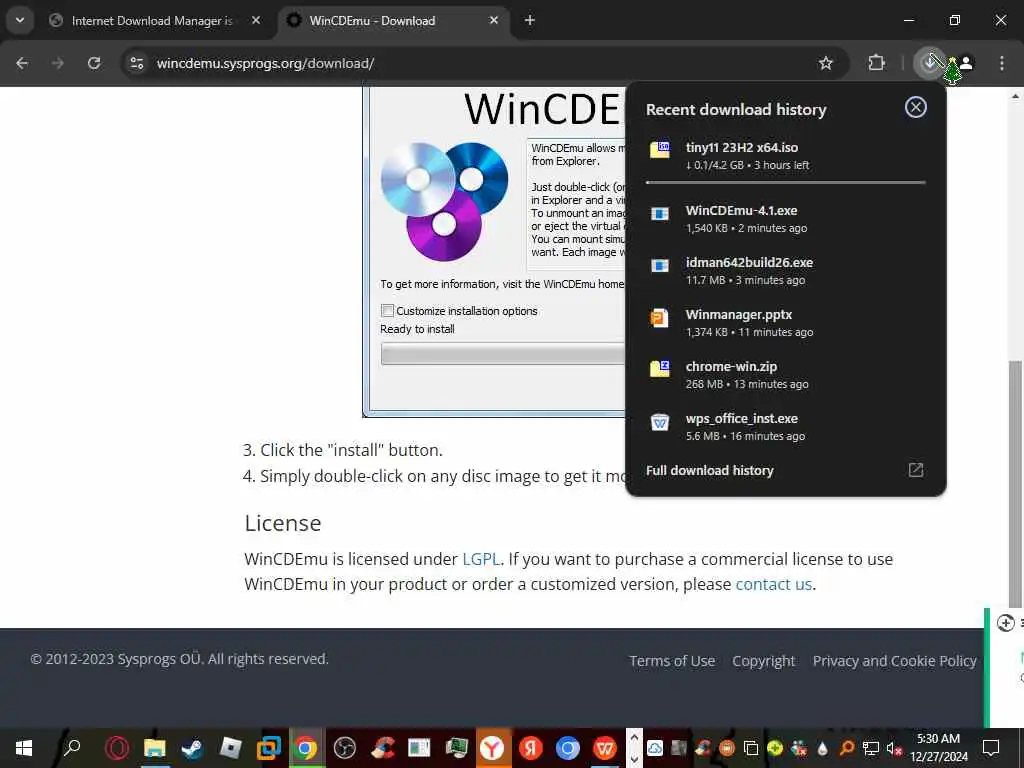Bookmark this page with the star icon
Image resolution: width=1024 pixels, height=768 pixels.
(x=825, y=63)
